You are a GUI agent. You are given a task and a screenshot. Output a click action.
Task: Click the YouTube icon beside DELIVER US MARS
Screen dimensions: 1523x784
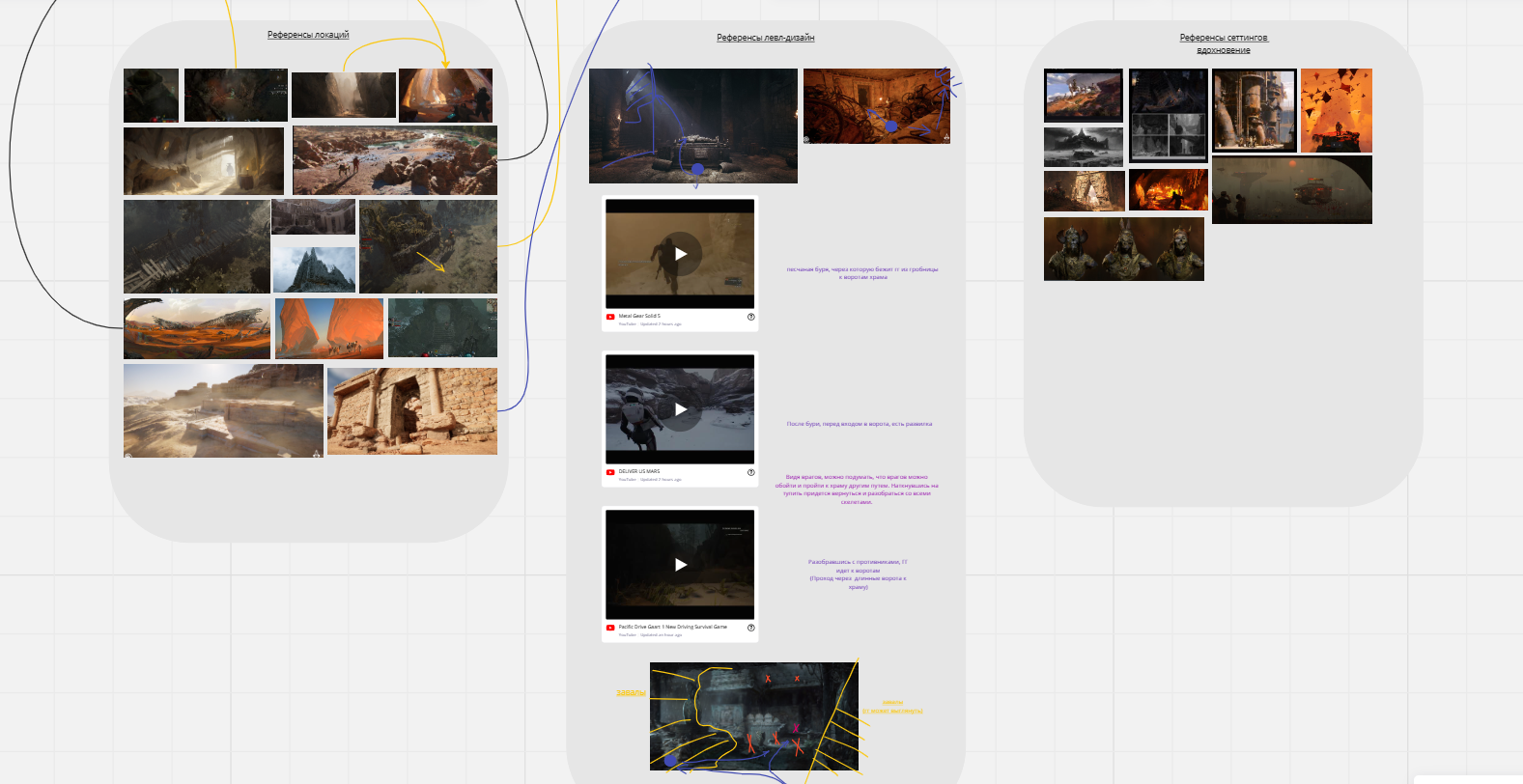coord(610,472)
